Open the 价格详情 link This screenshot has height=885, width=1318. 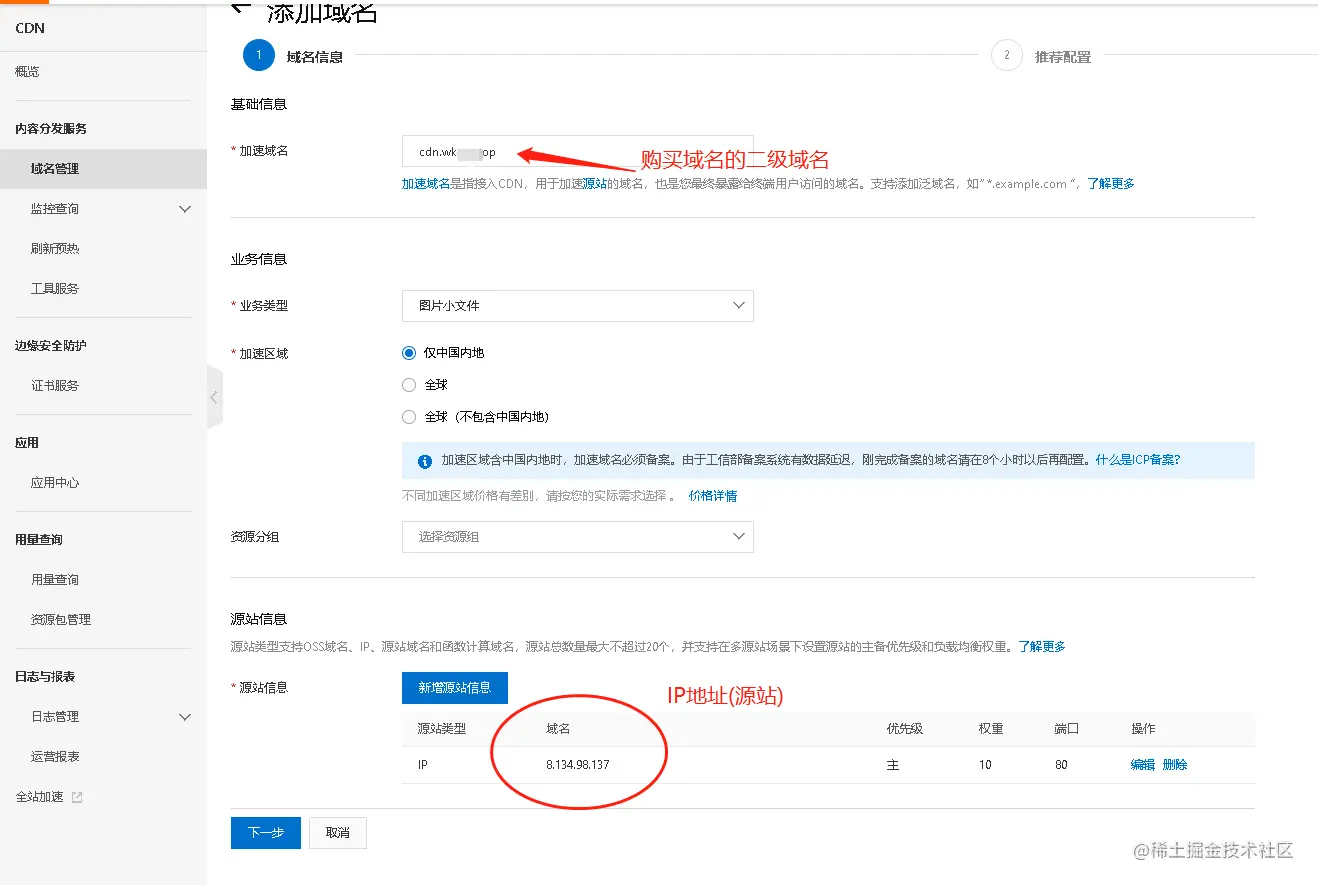[x=713, y=496]
